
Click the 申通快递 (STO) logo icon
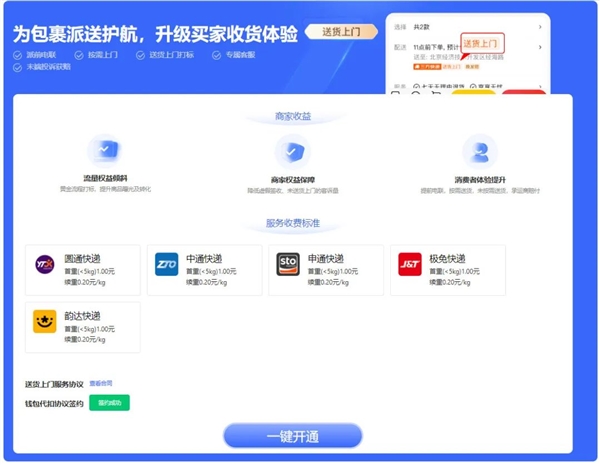288,264
